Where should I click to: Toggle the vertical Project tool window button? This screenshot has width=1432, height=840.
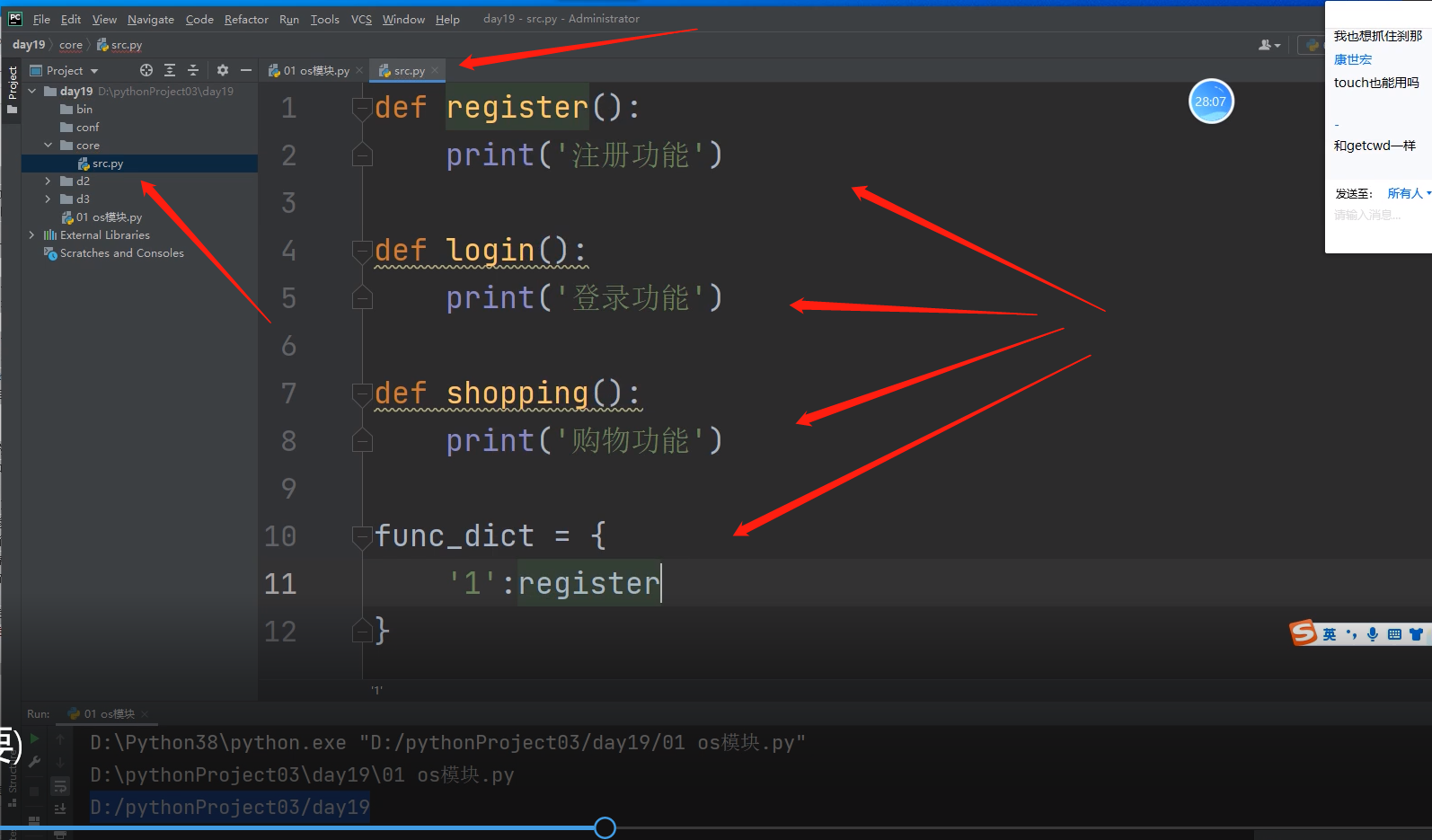click(12, 90)
